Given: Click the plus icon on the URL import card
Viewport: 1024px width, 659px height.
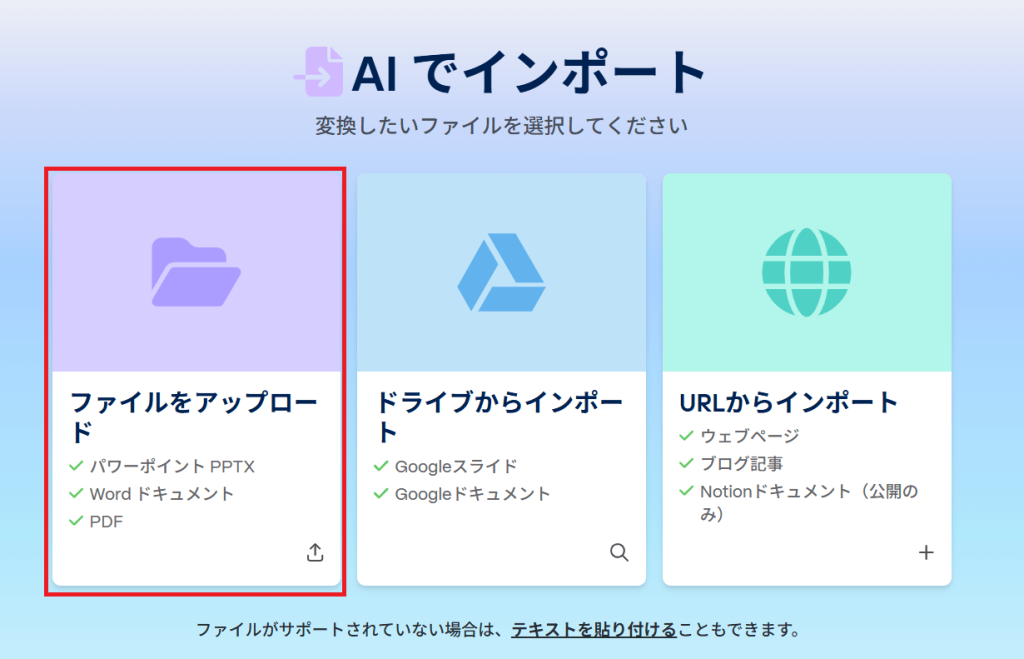Looking at the screenshot, I should click(926, 553).
